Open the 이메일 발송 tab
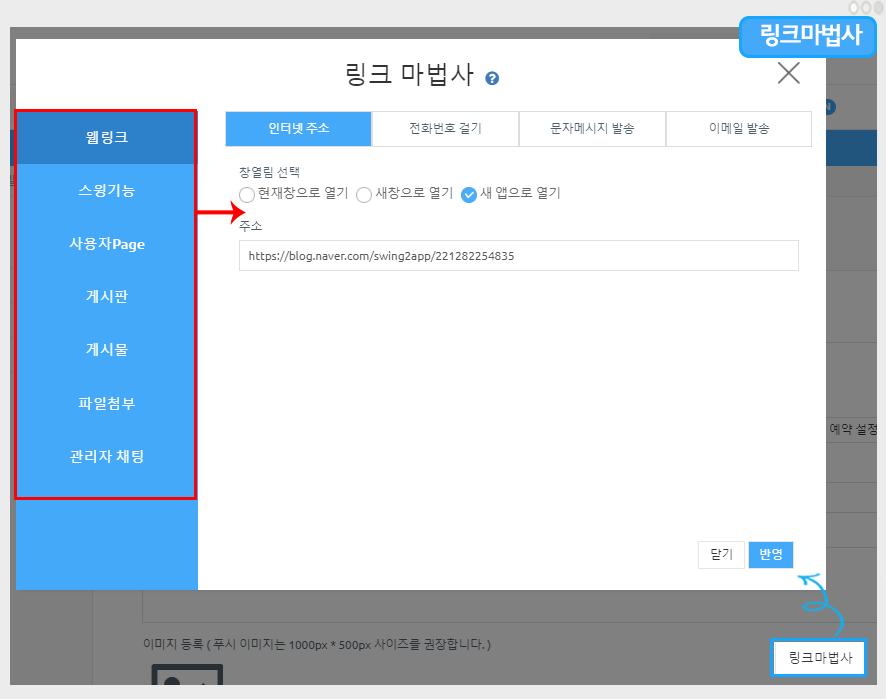The height and width of the screenshot is (699, 886). 738,129
